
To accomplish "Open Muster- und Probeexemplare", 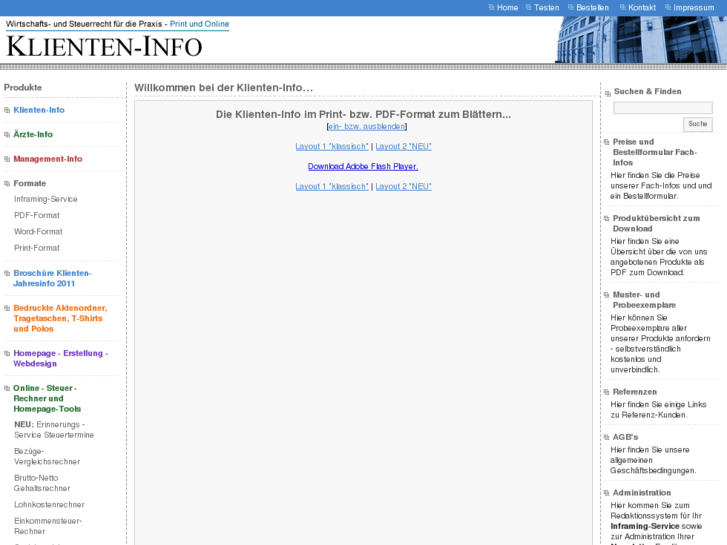I will (644, 300).
